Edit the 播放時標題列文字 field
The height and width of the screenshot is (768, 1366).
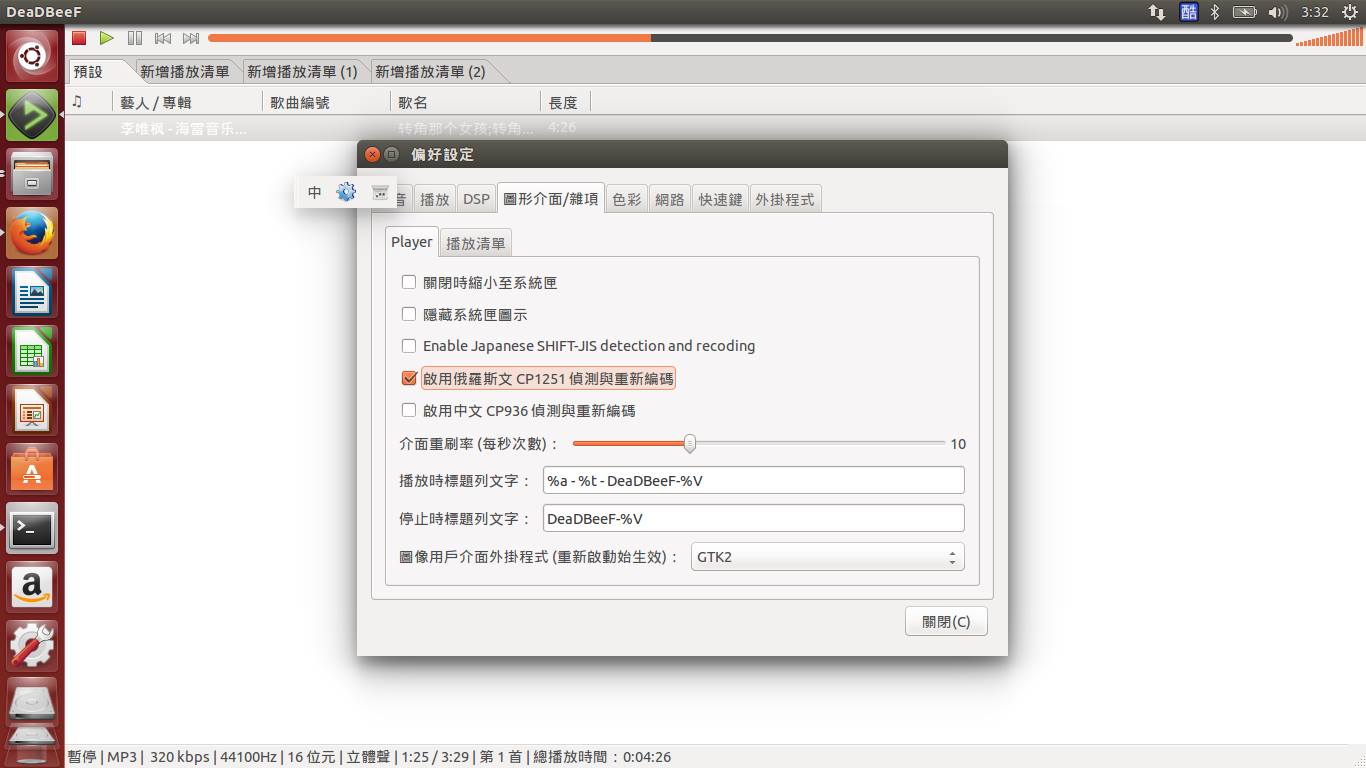[x=754, y=480]
